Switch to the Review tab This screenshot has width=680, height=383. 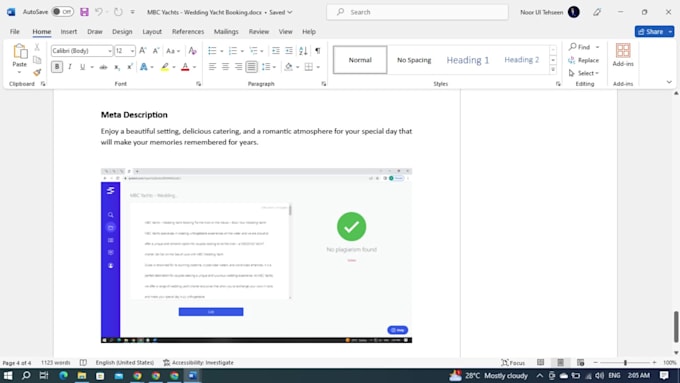tap(258, 32)
